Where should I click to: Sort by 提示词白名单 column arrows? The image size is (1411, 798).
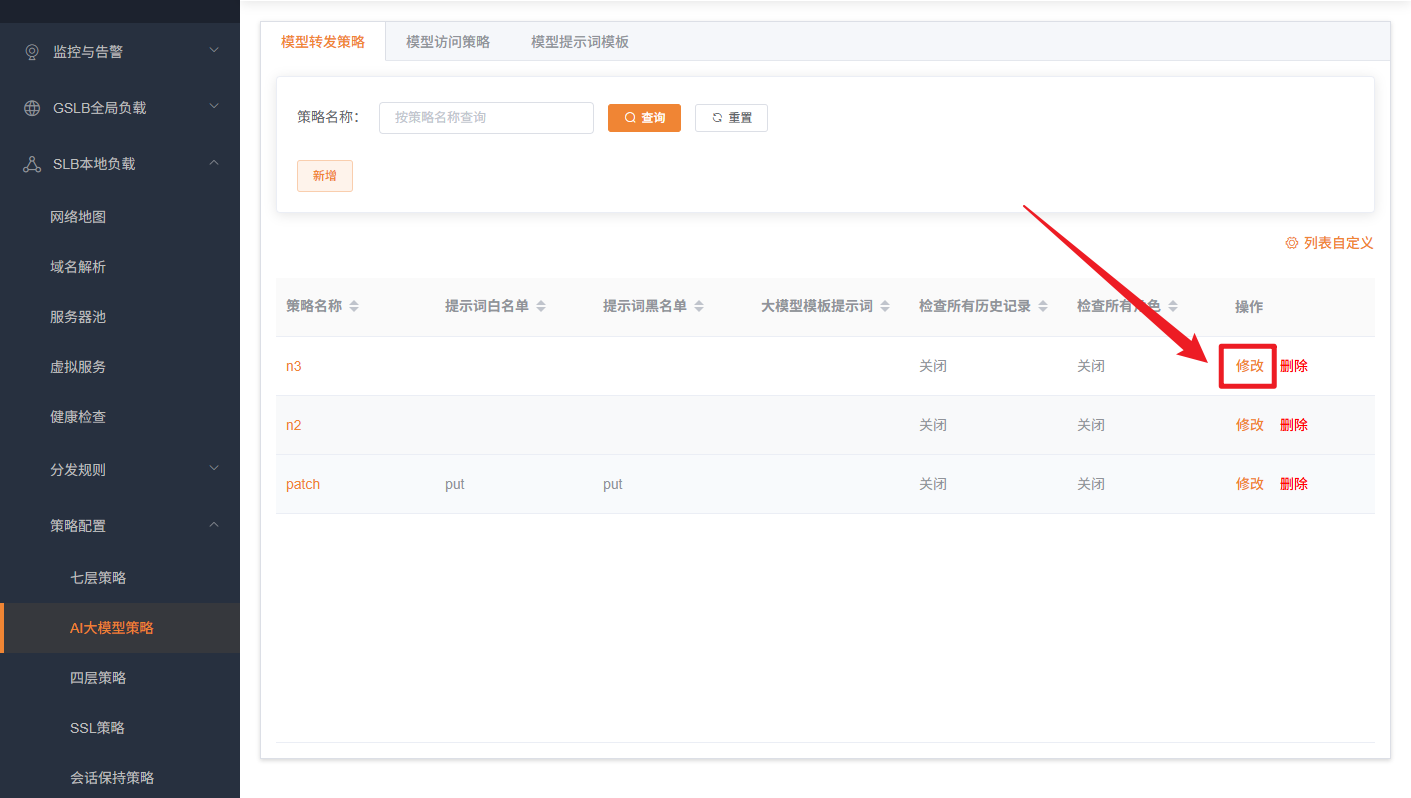(x=541, y=307)
